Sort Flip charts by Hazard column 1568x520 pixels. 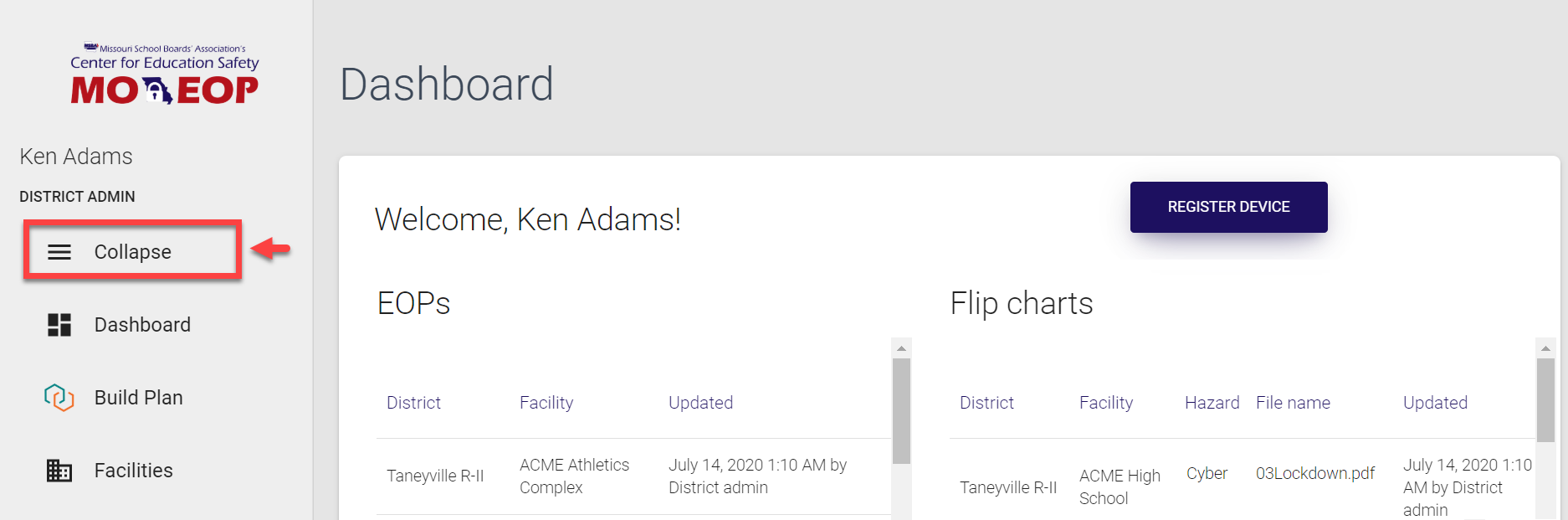point(1212,403)
